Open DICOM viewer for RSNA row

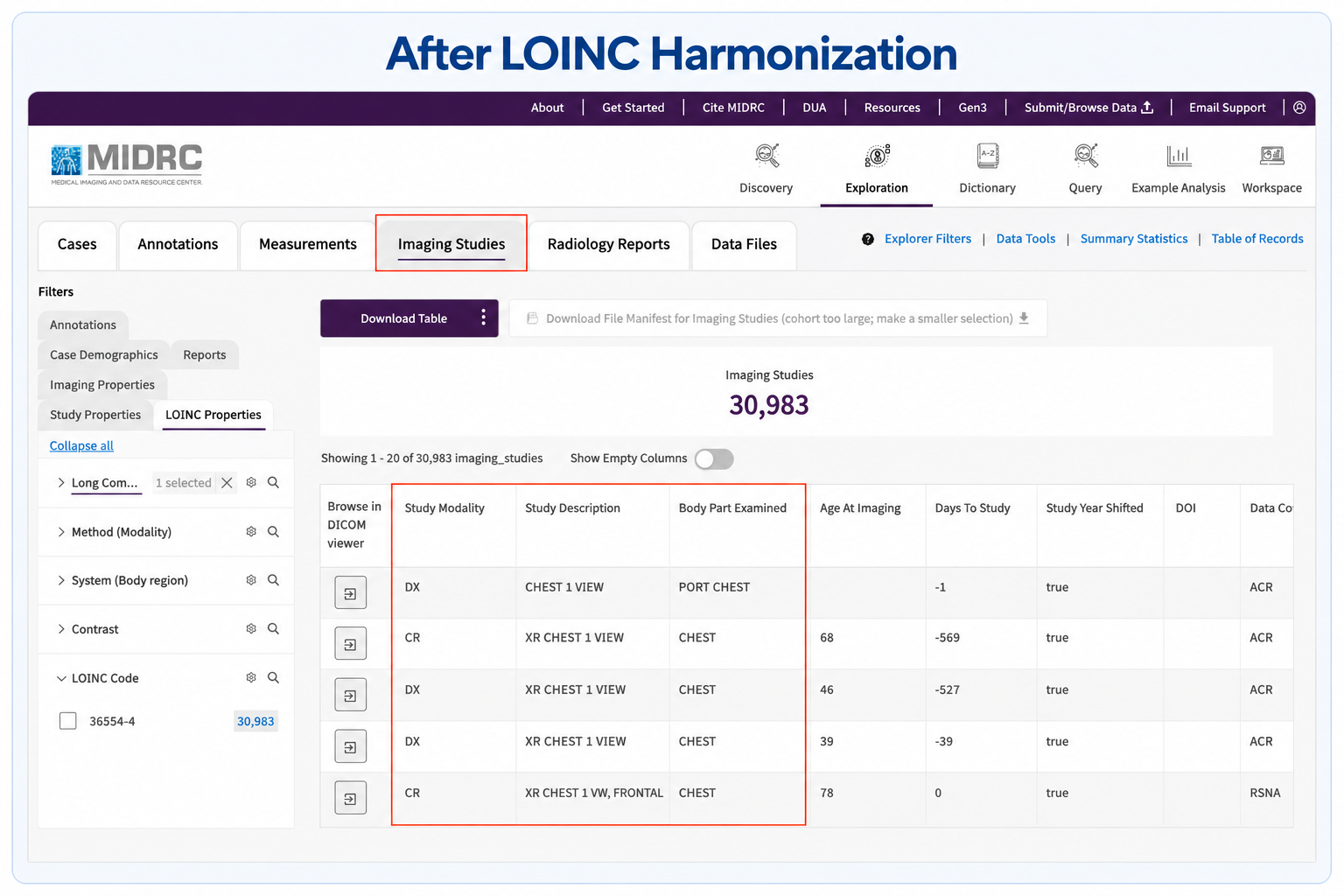[x=350, y=798]
